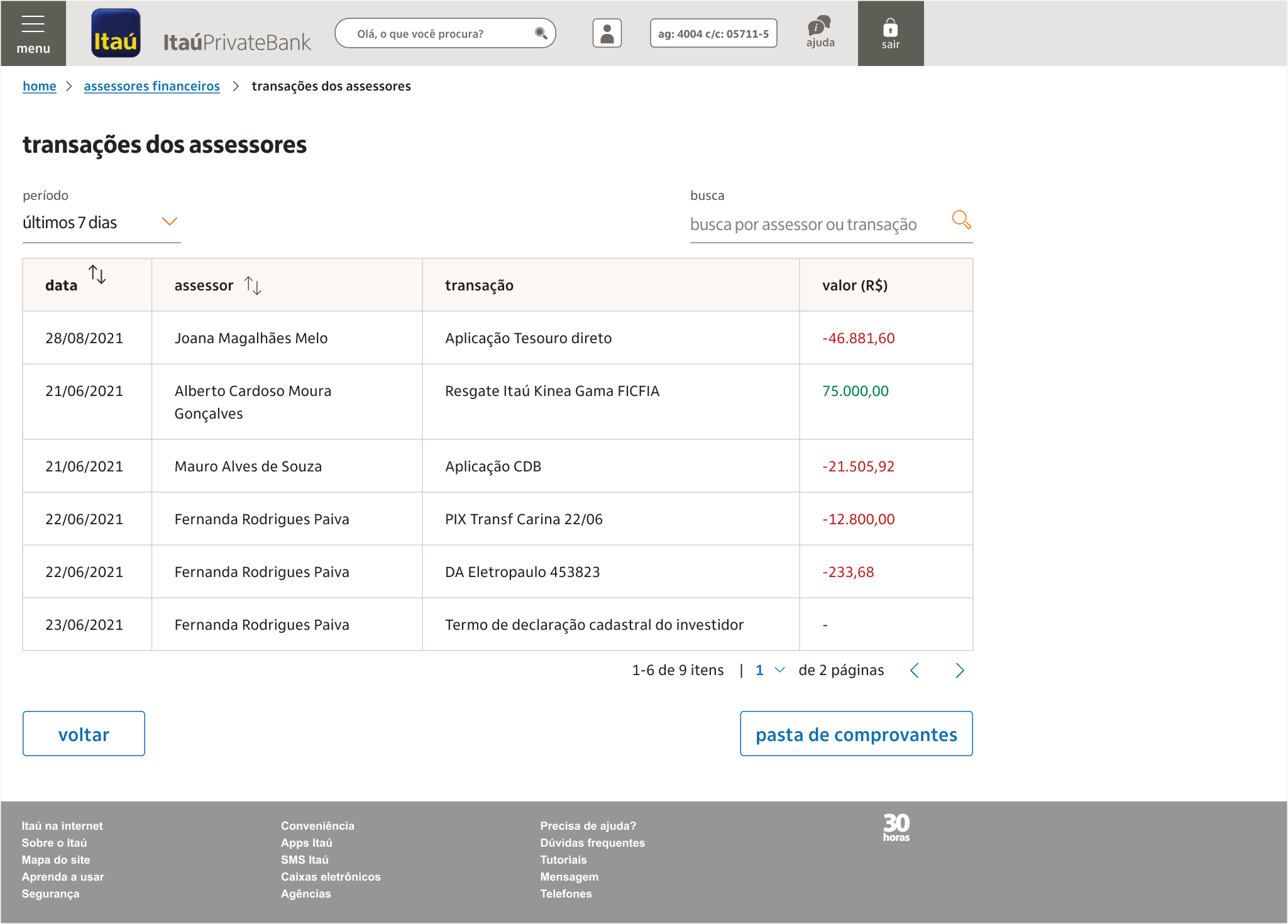This screenshot has height=924, width=1288.
Task: Select Joana Magalhães Melo row
Action: coord(498,338)
